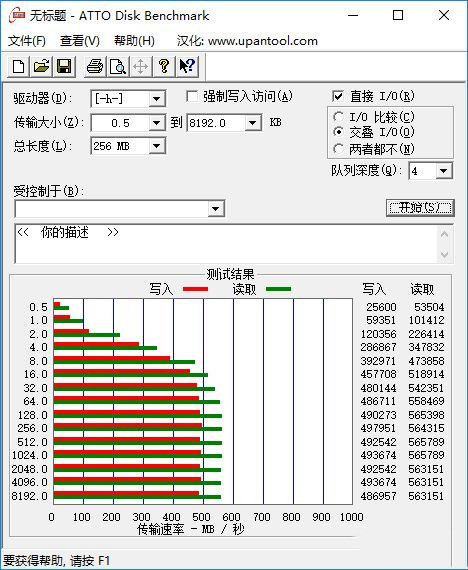
Task: Open the 驱动器 drive dropdown
Action: pos(157,99)
